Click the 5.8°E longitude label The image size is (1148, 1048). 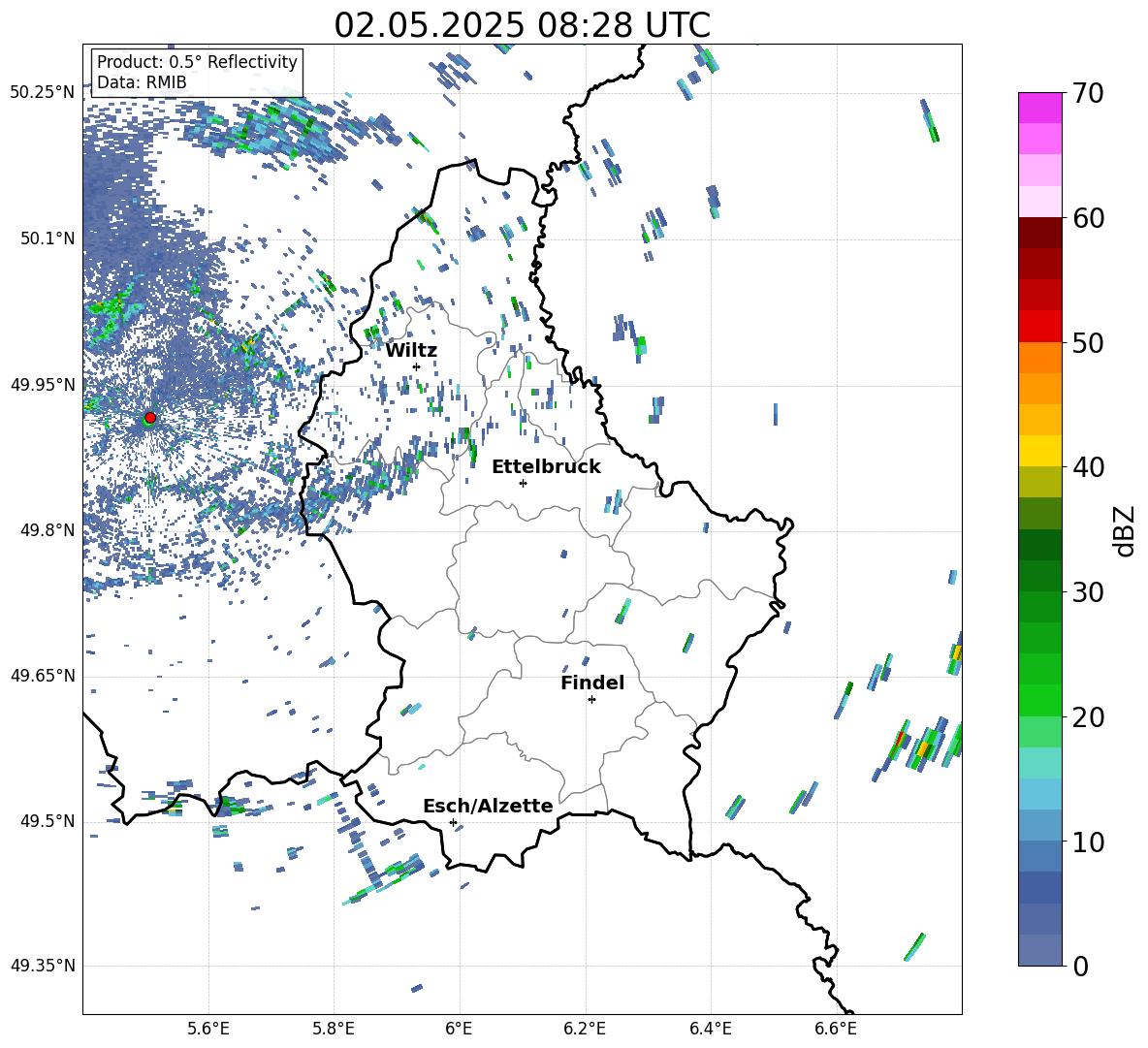point(334,1029)
